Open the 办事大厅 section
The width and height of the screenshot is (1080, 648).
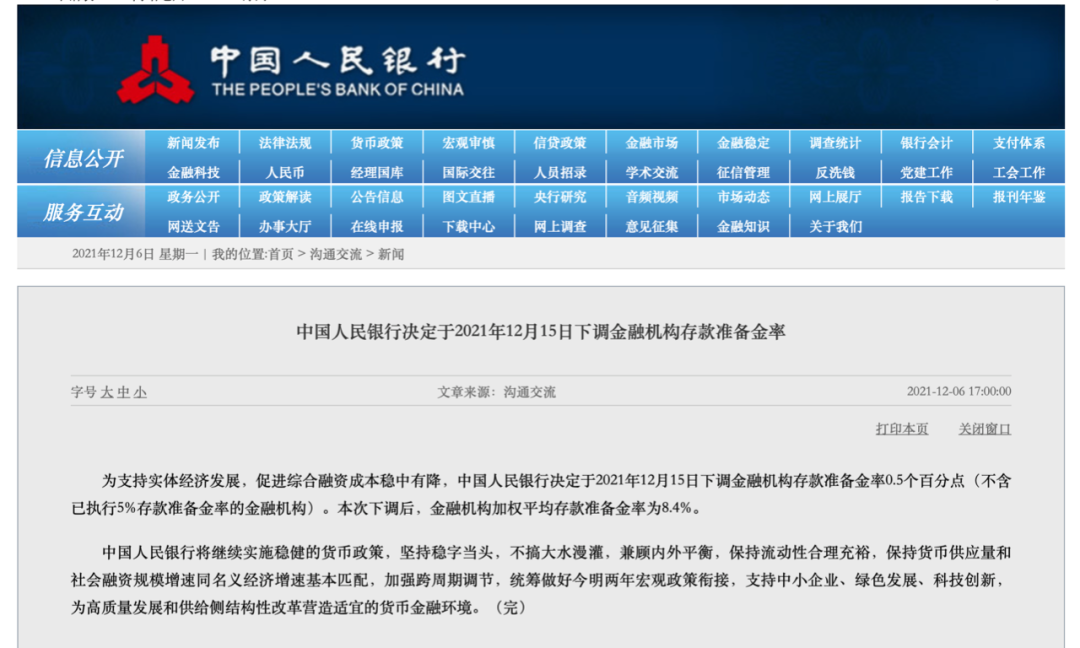[284, 227]
